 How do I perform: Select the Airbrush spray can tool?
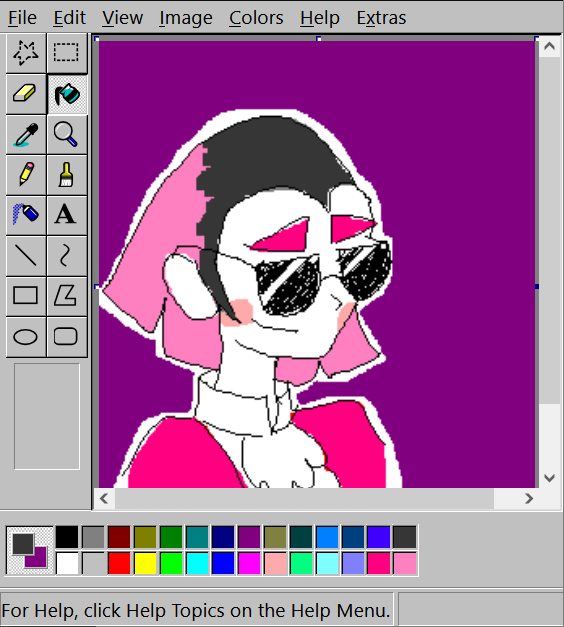click(26, 215)
